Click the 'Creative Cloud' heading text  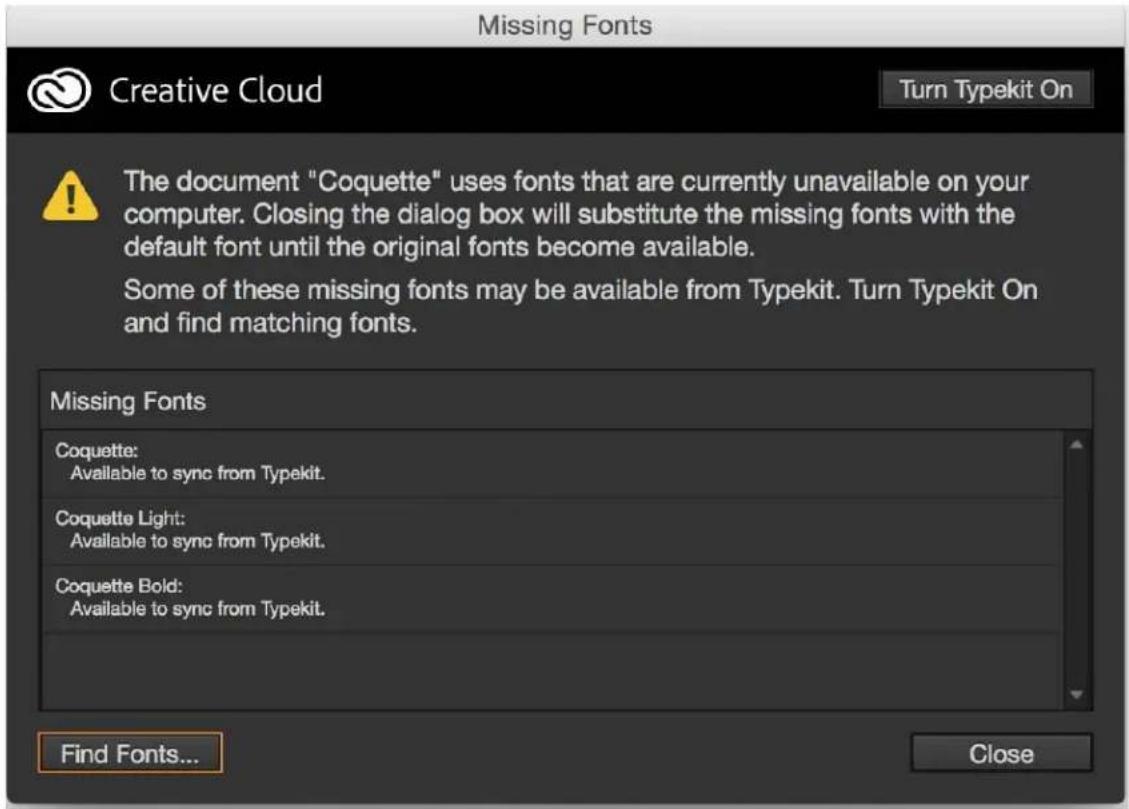pos(215,91)
